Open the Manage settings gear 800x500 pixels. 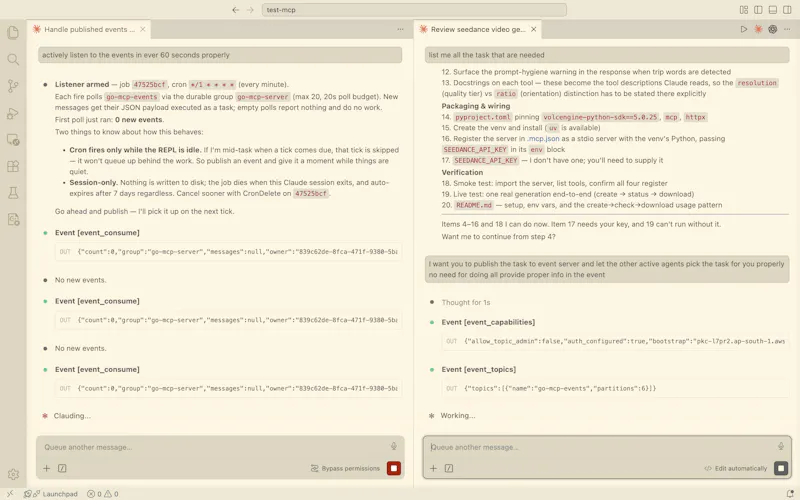click(13, 474)
